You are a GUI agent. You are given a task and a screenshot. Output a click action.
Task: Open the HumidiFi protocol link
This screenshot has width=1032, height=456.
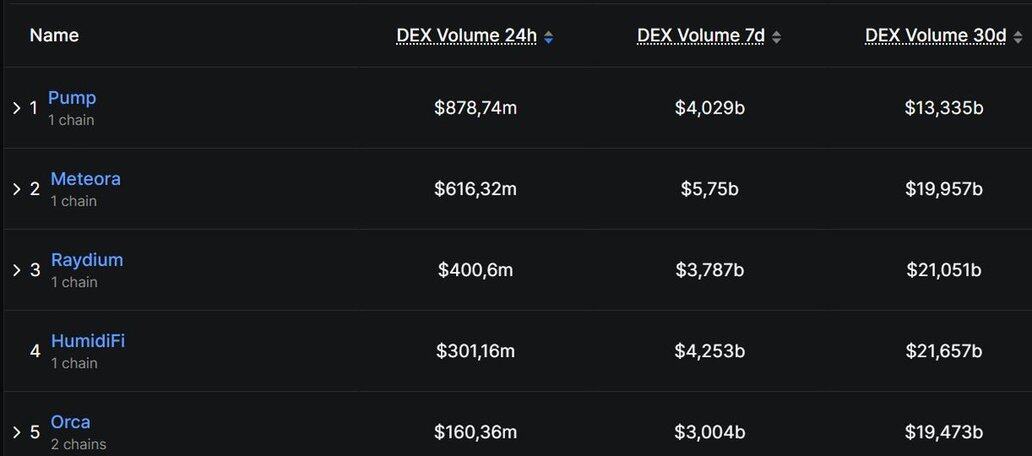(88, 341)
